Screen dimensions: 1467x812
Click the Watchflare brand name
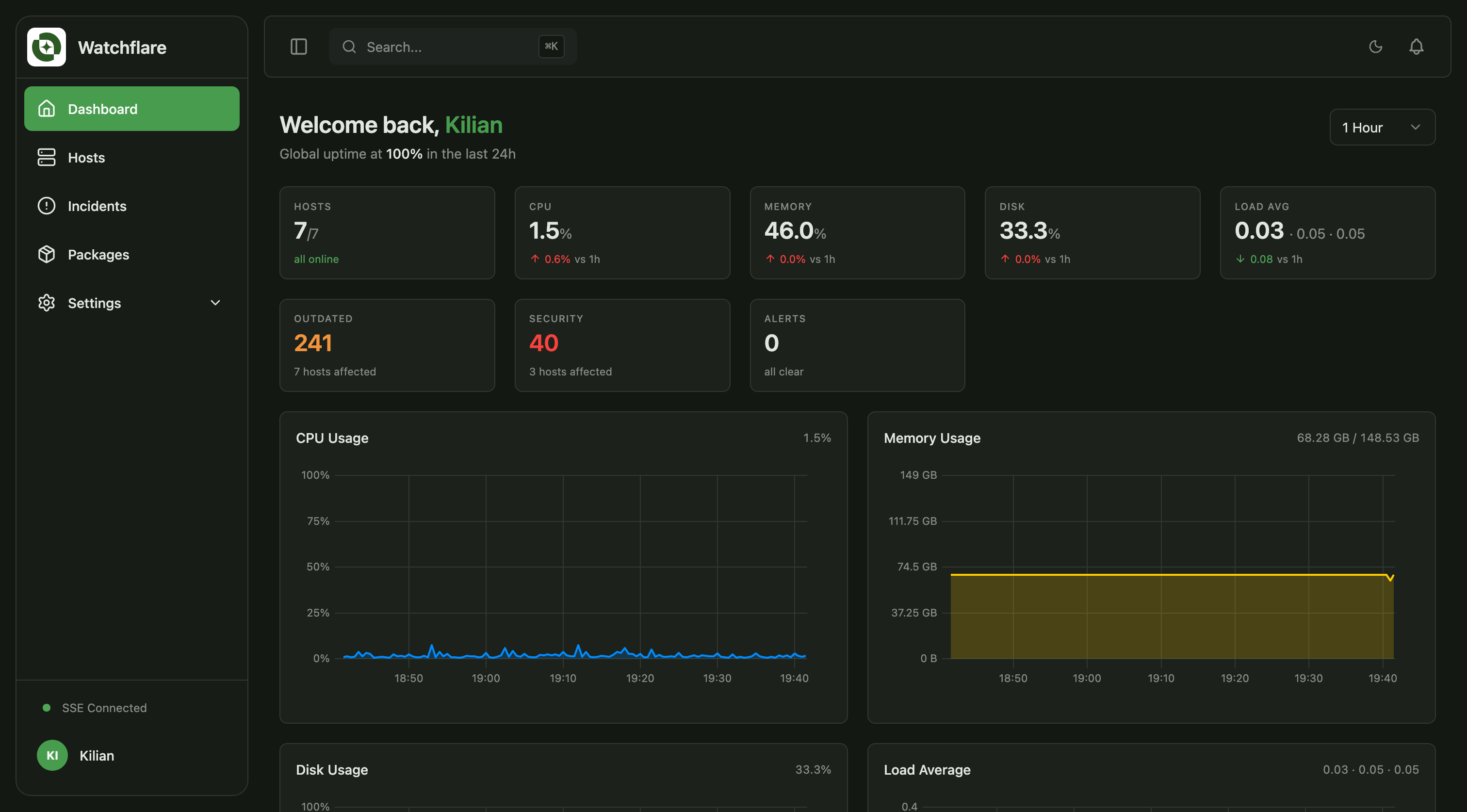122,47
